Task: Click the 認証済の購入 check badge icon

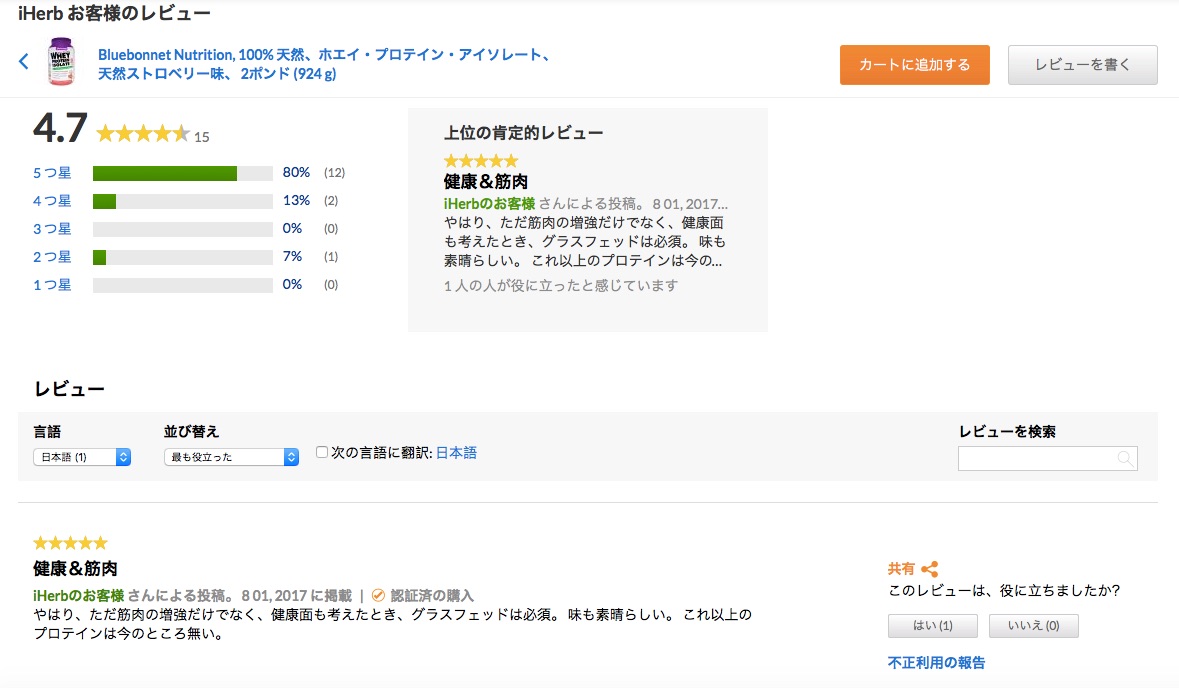Action: tap(378, 596)
